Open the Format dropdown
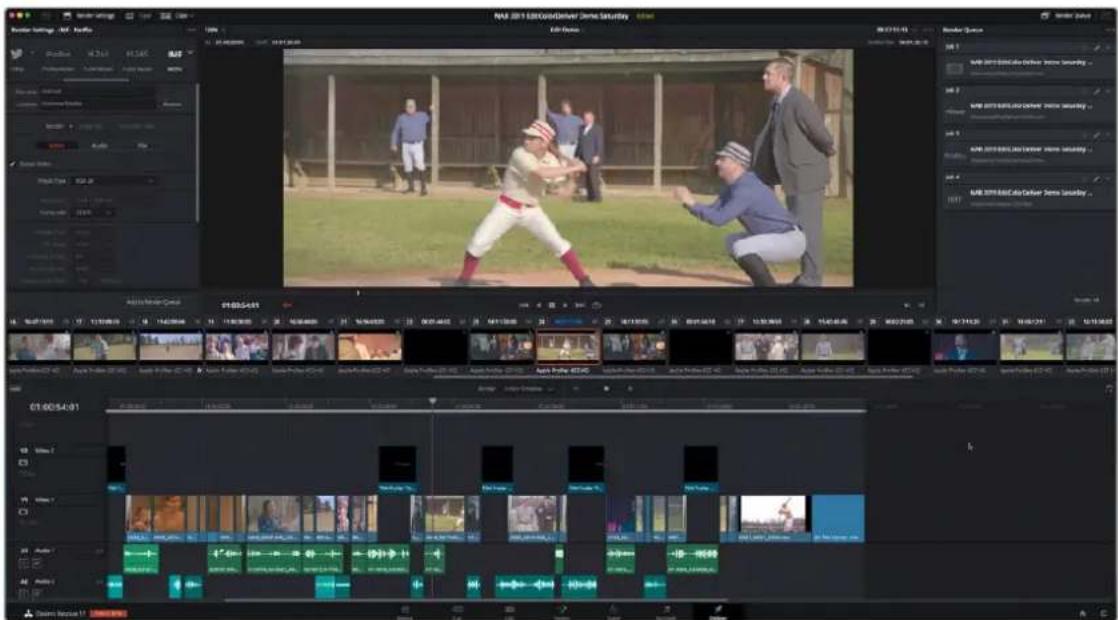This screenshot has width=1118, height=620. (x=114, y=181)
